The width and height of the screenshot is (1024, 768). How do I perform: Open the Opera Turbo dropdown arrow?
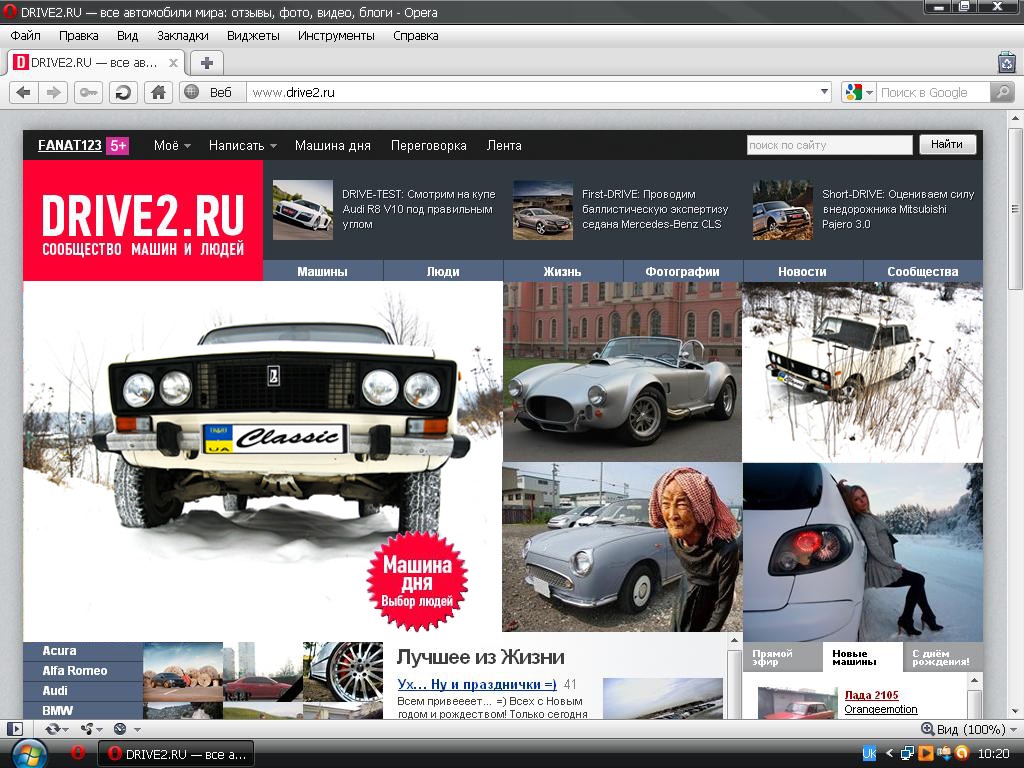[137, 729]
